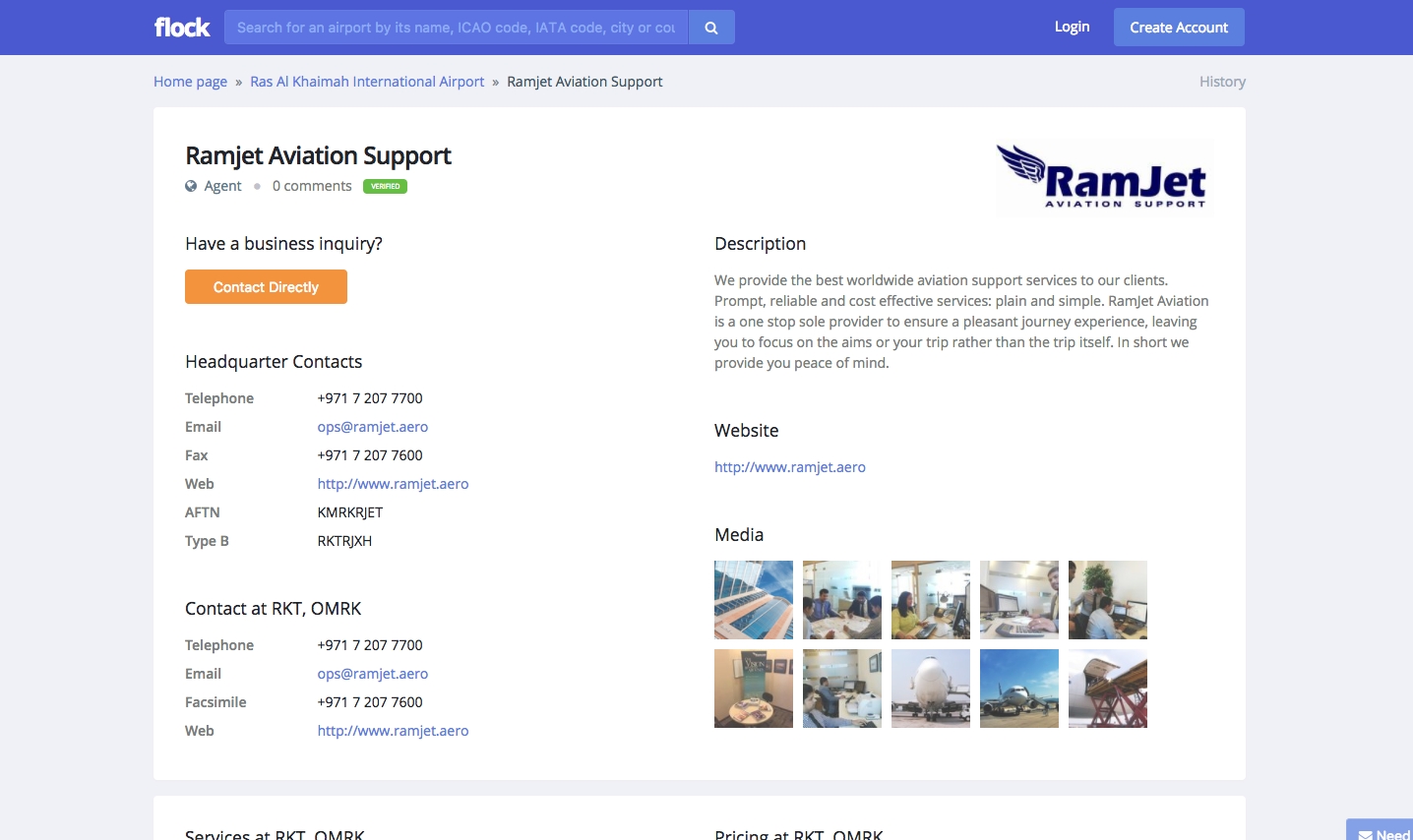Click the headquarter ops@ramjet.aero email link
Viewport: 1413px width, 840px height.
[373, 427]
